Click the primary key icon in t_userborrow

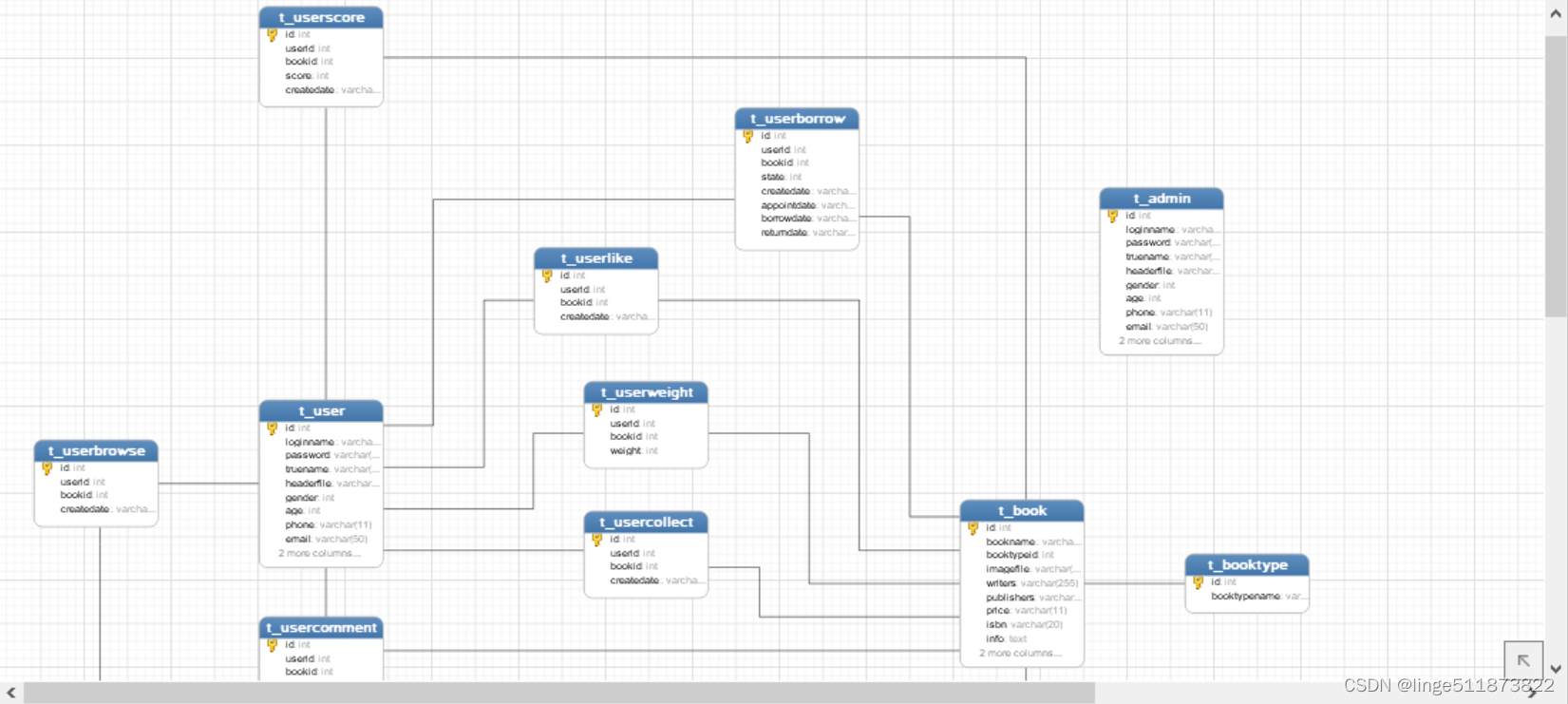pos(748,137)
